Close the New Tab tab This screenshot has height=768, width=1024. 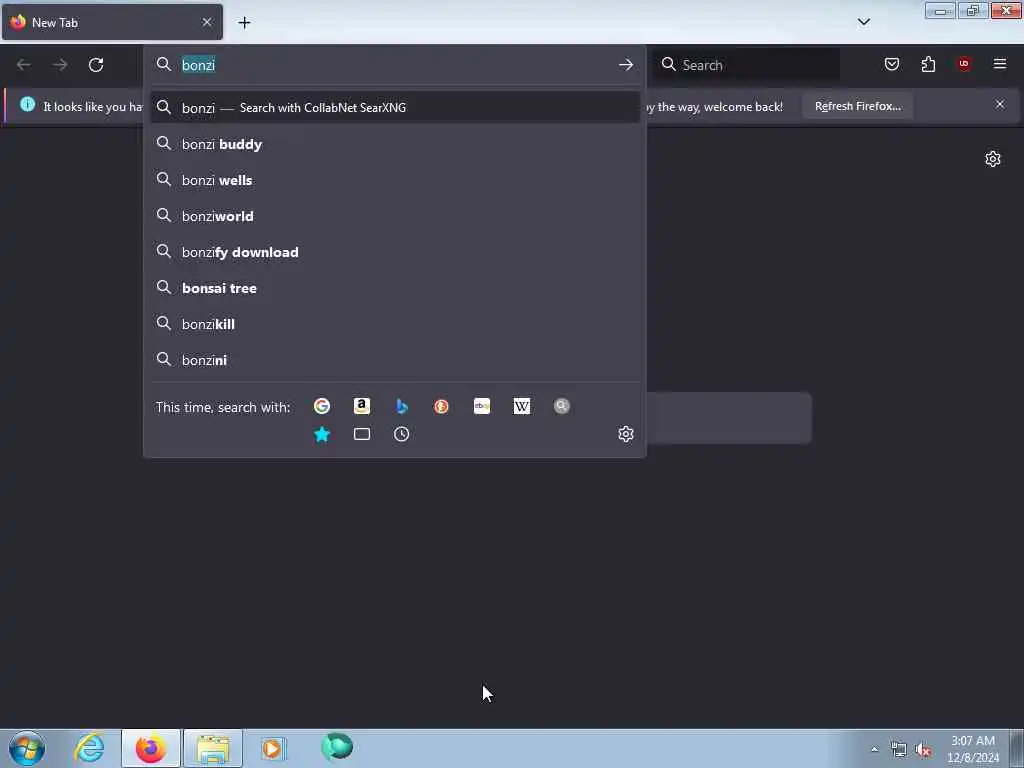click(207, 22)
